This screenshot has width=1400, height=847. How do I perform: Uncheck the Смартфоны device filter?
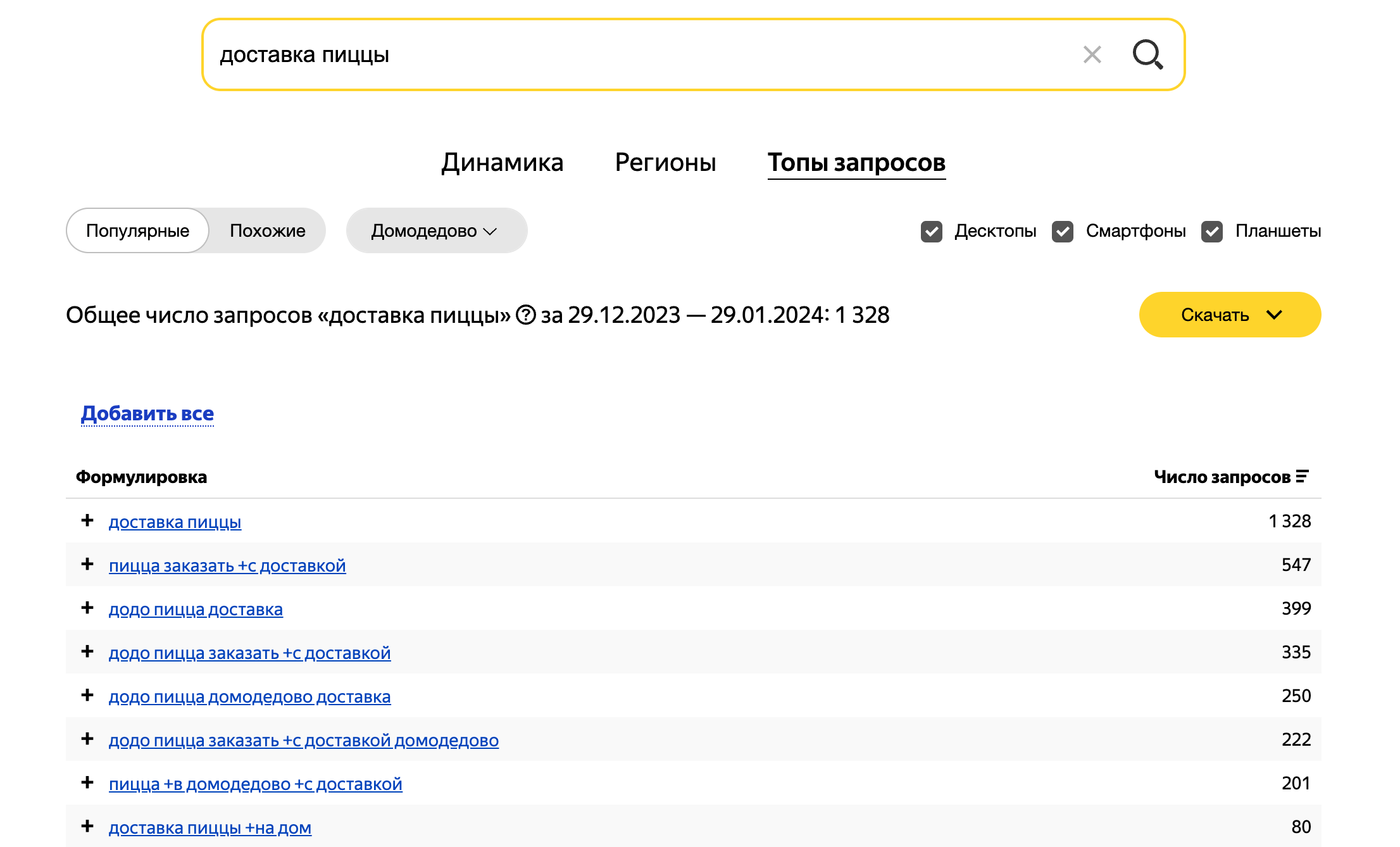[x=1063, y=231]
